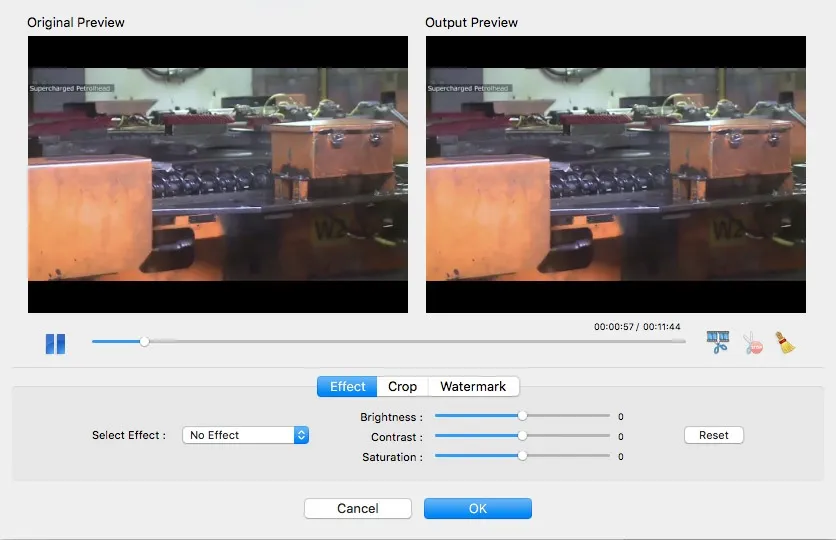This screenshot has width=836, height=540.
Task: Click the film strip scissors trim icon
Action: 717,343
